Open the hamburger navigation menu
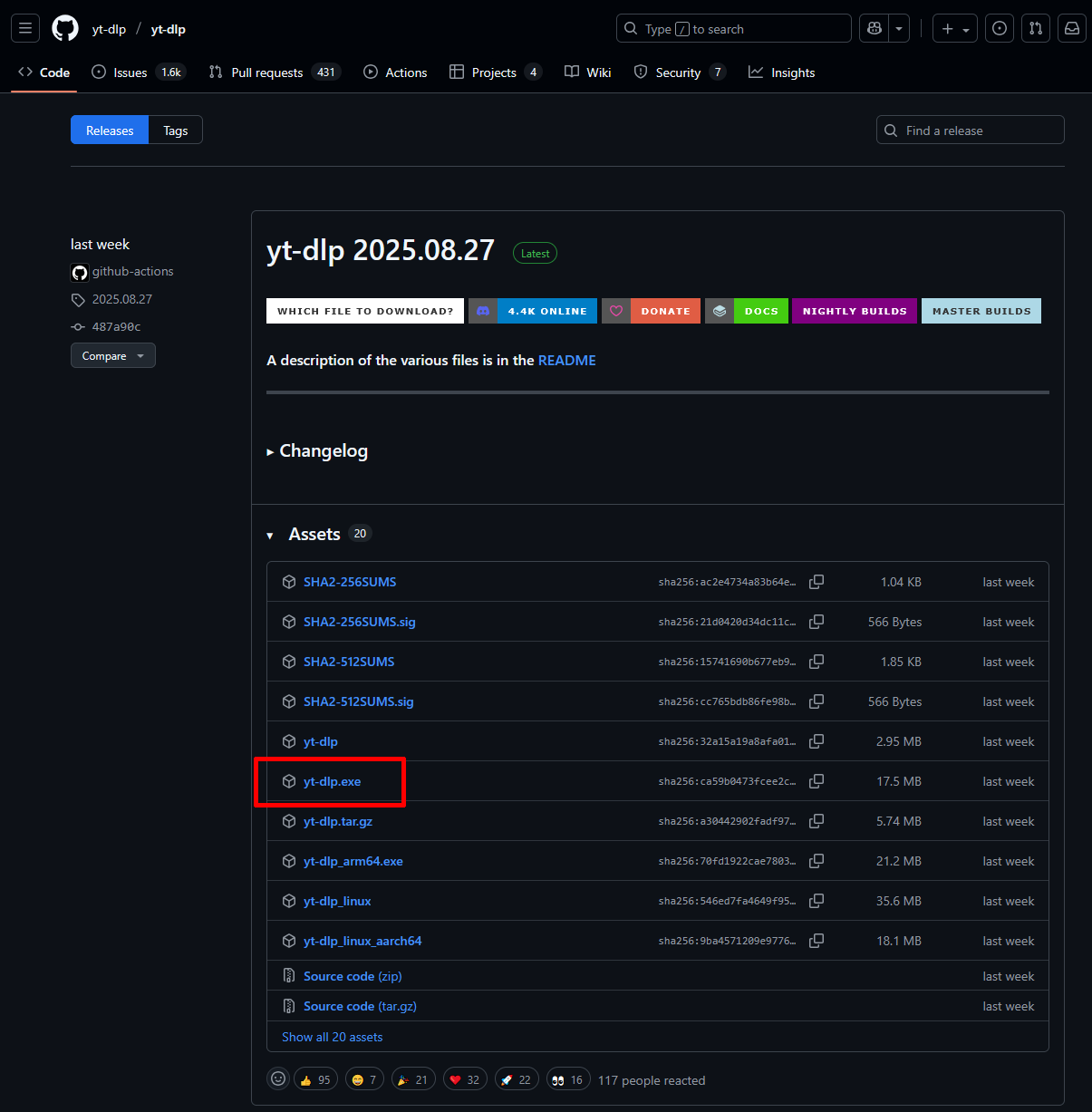This screenshot has height=1112, width=1092. tap(25, 28)
